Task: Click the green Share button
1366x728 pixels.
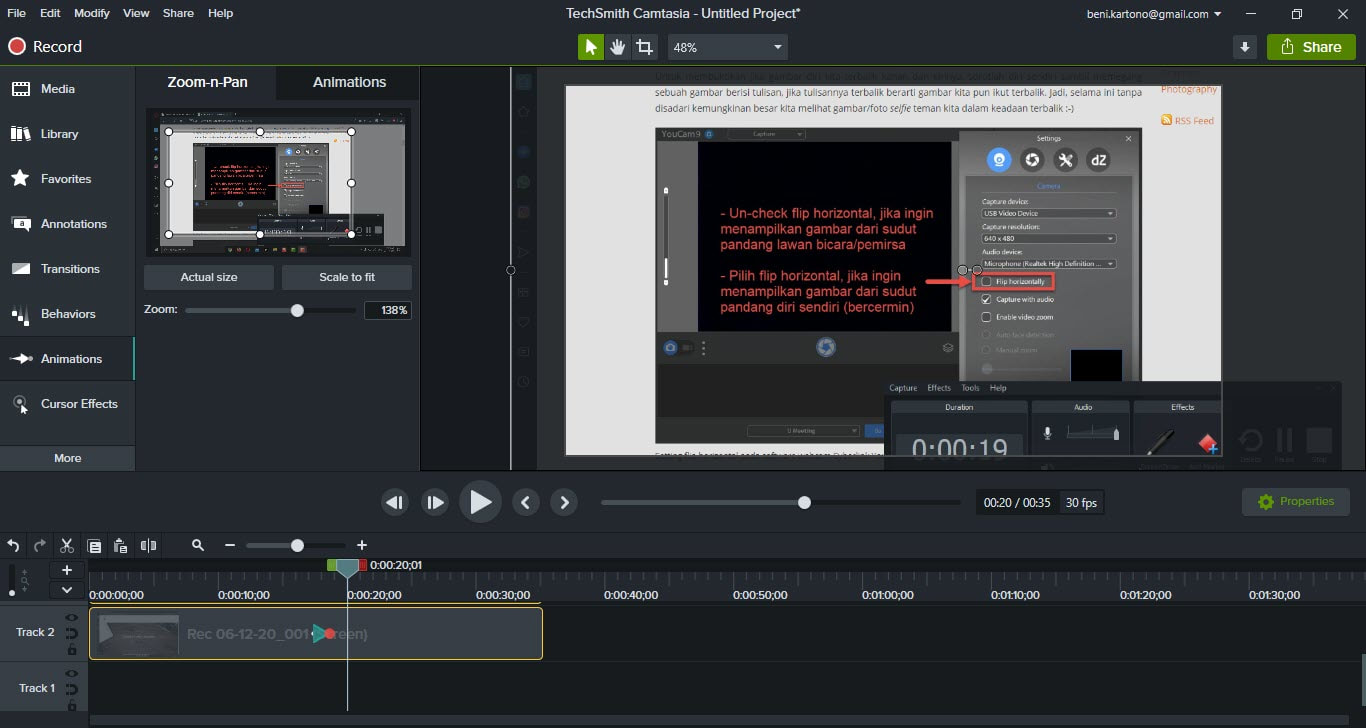Action: [x=1311, y=47]
